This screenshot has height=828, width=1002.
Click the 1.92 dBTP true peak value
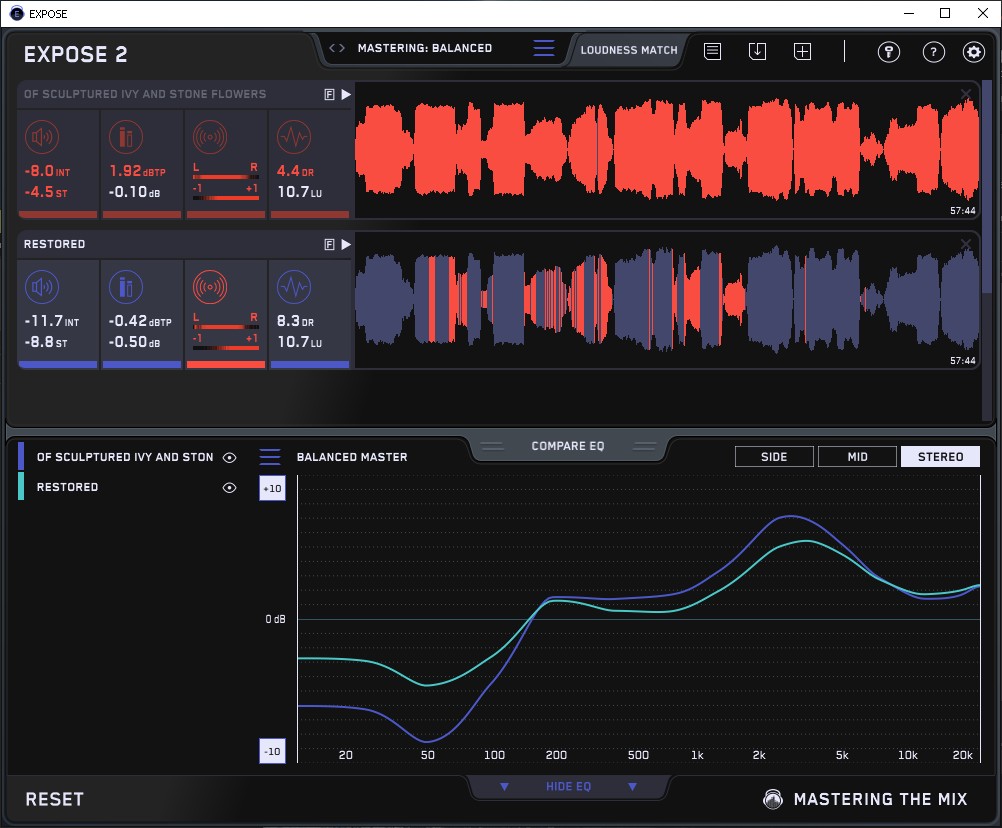click(x=137, y=171)
